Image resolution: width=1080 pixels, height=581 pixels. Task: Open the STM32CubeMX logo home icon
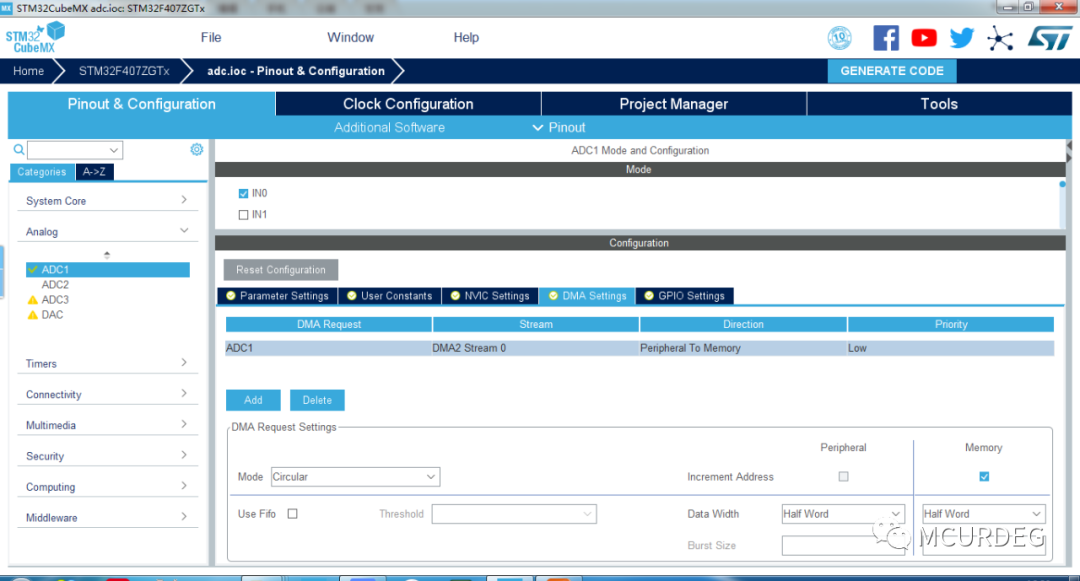pyautogui.click(x=35, y=38)
